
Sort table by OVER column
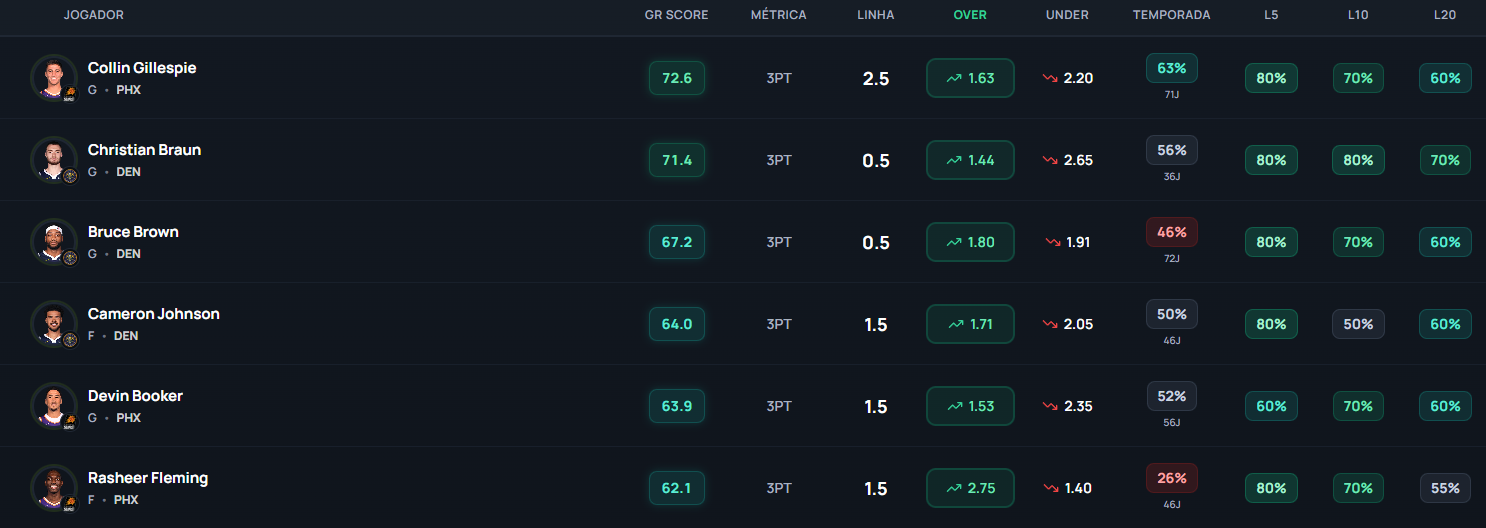pos(970,15)
